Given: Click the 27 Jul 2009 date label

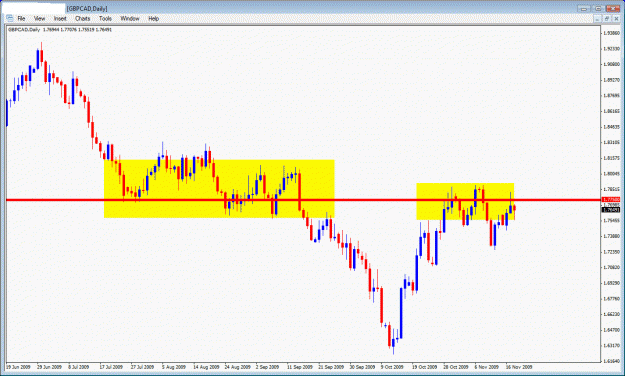Looking at the screenshot, I should tap(142, 367).
